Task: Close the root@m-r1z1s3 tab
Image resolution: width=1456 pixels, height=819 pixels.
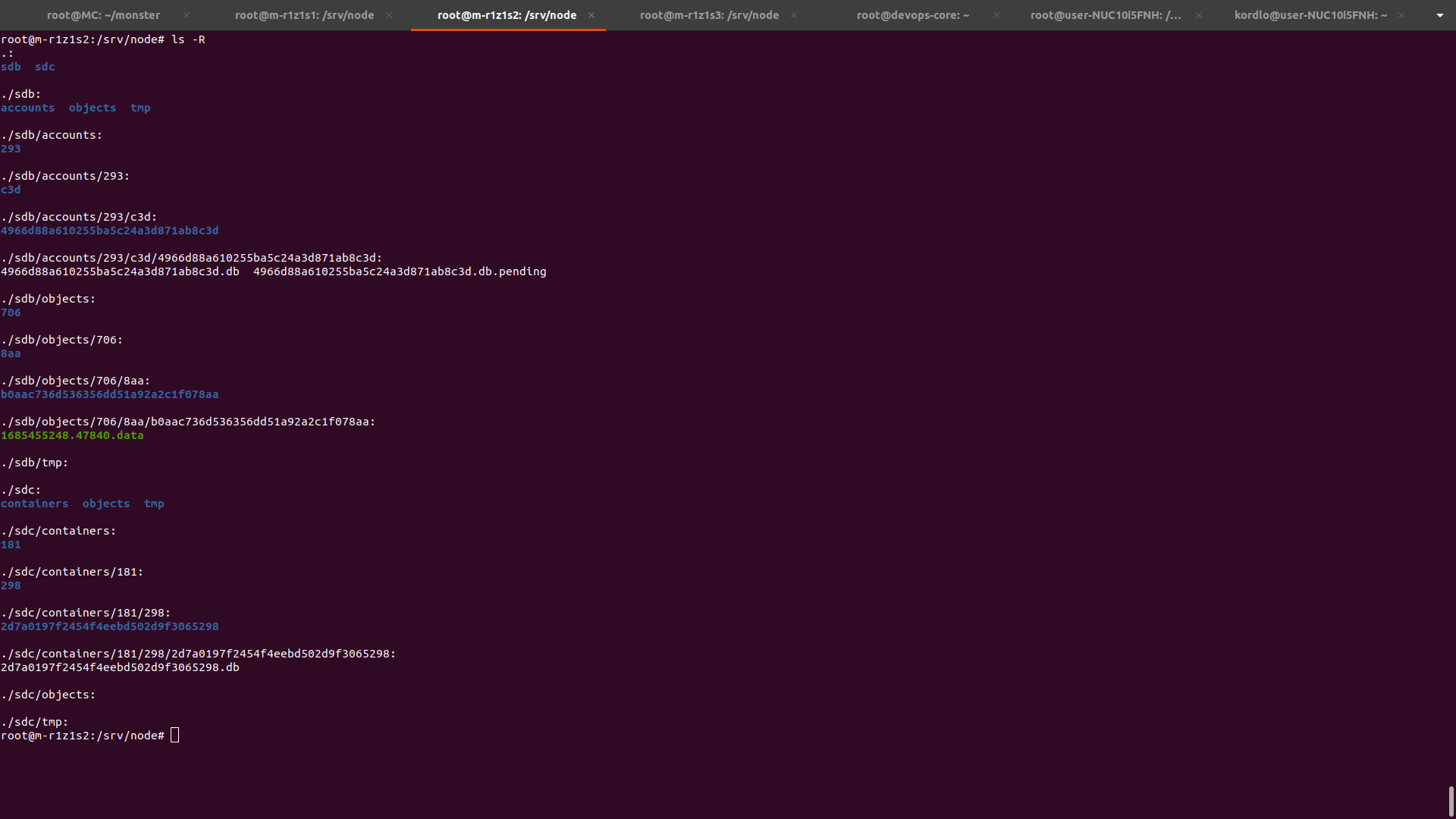Action: [794, 15]
